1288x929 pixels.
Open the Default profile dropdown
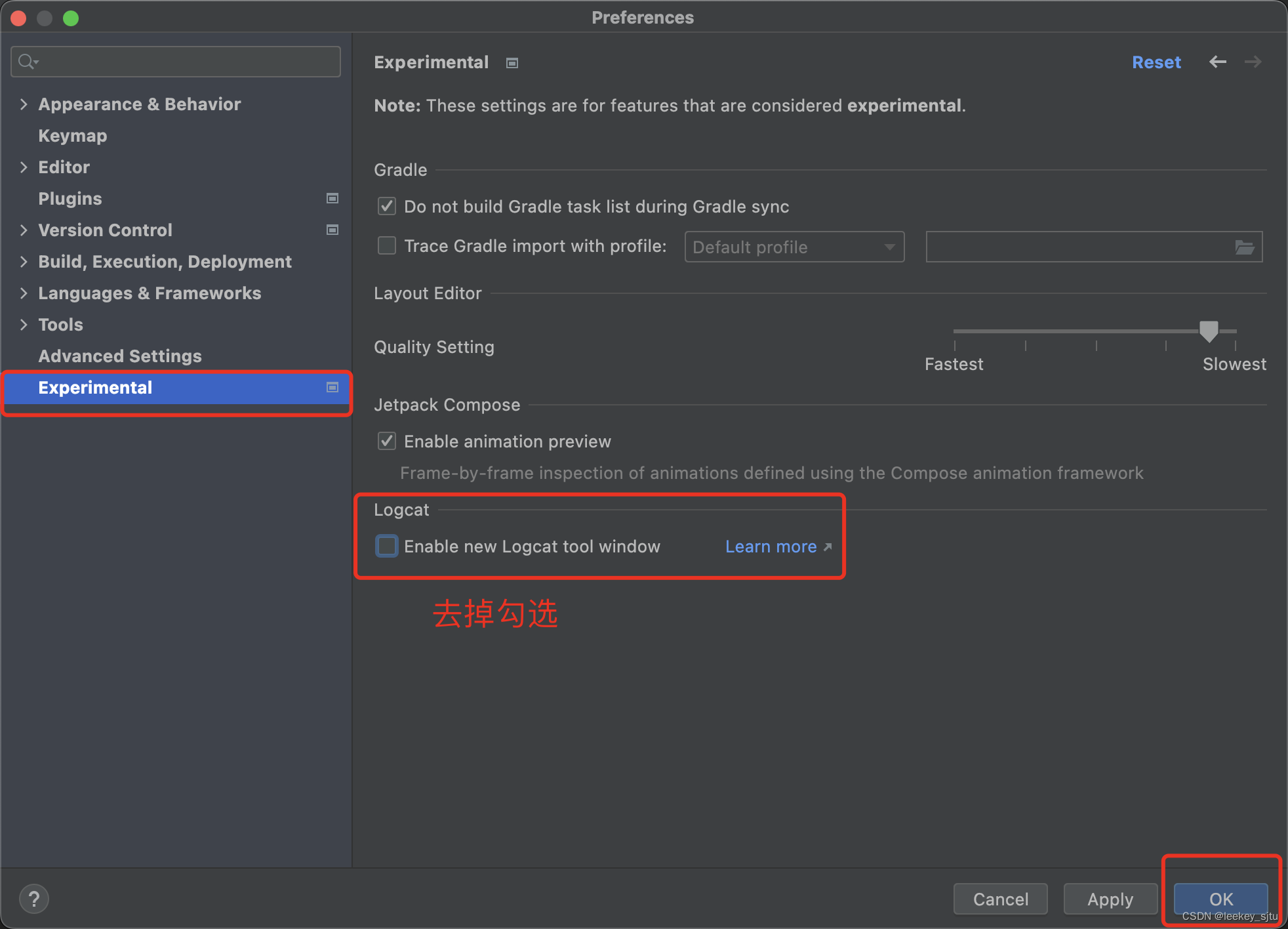(x=794, y=247)
